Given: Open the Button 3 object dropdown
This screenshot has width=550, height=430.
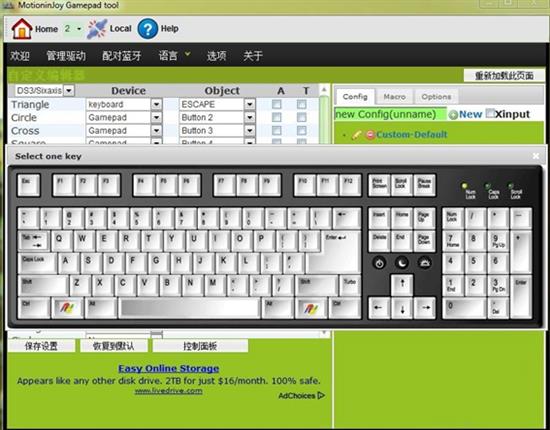Looking at the screenshot, I should (249, 130).
